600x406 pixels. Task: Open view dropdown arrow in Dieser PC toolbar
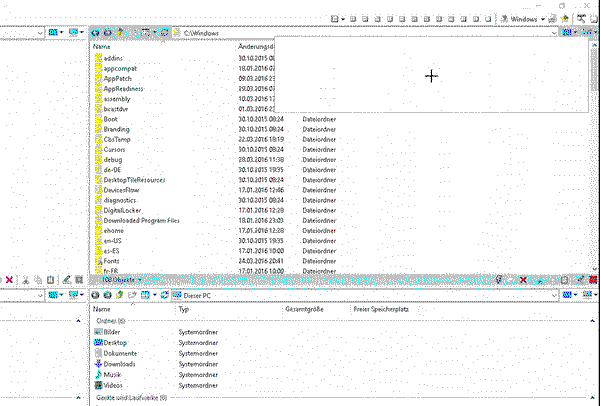coord(155,295)
